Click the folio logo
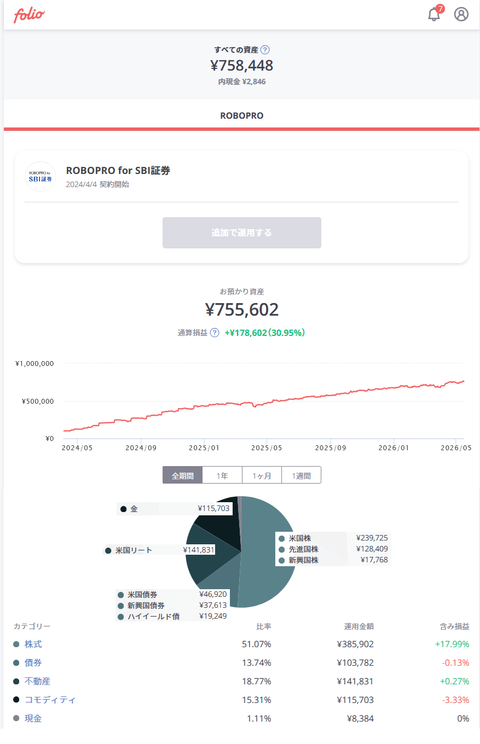 tap(29, 15)
